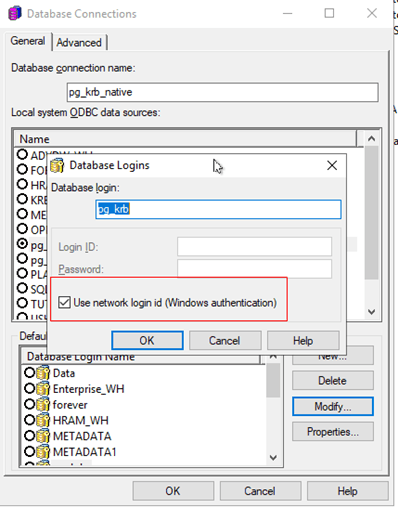Cancel the Database Logins dialog
This screenshot has height=508, width=398.
point(224,340)
